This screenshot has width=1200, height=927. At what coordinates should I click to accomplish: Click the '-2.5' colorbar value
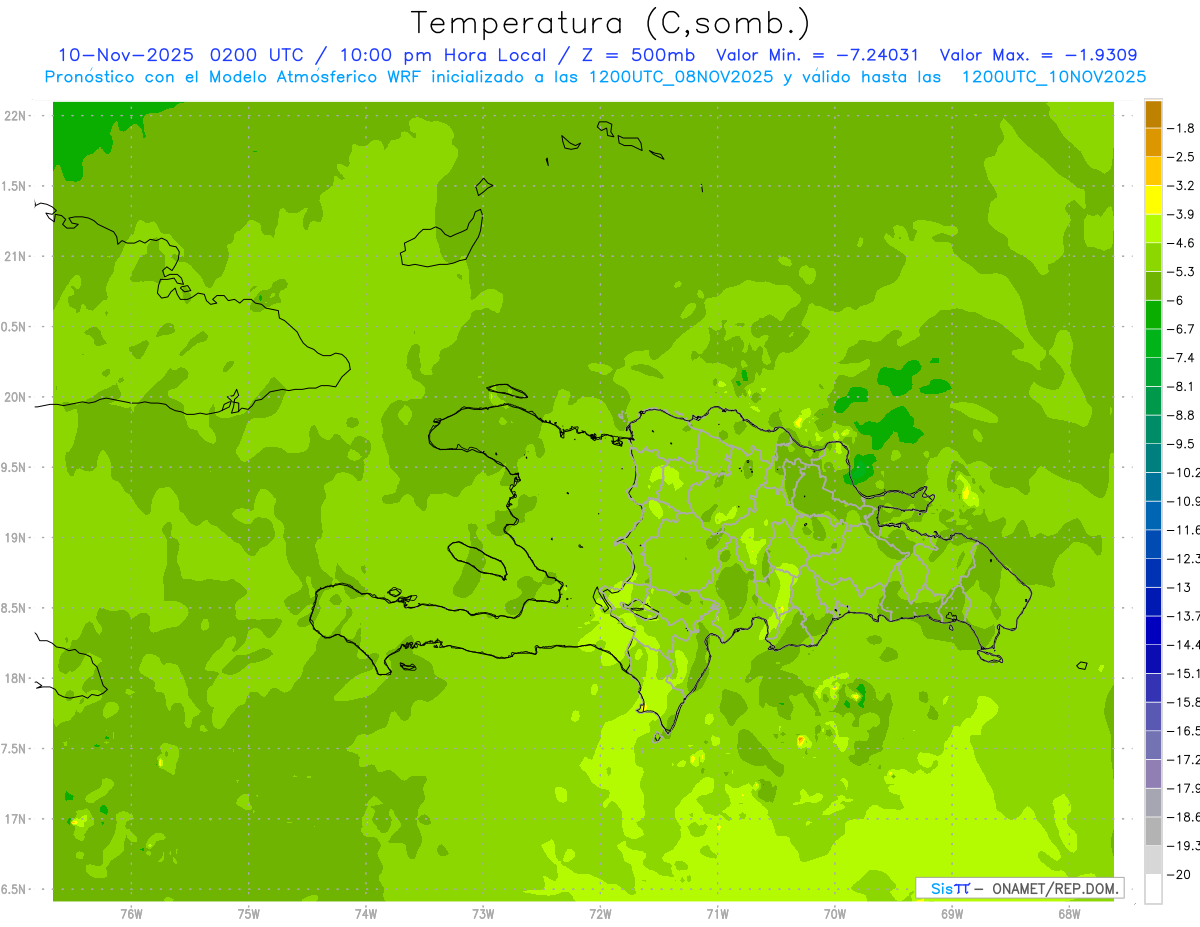[1182, 157]
